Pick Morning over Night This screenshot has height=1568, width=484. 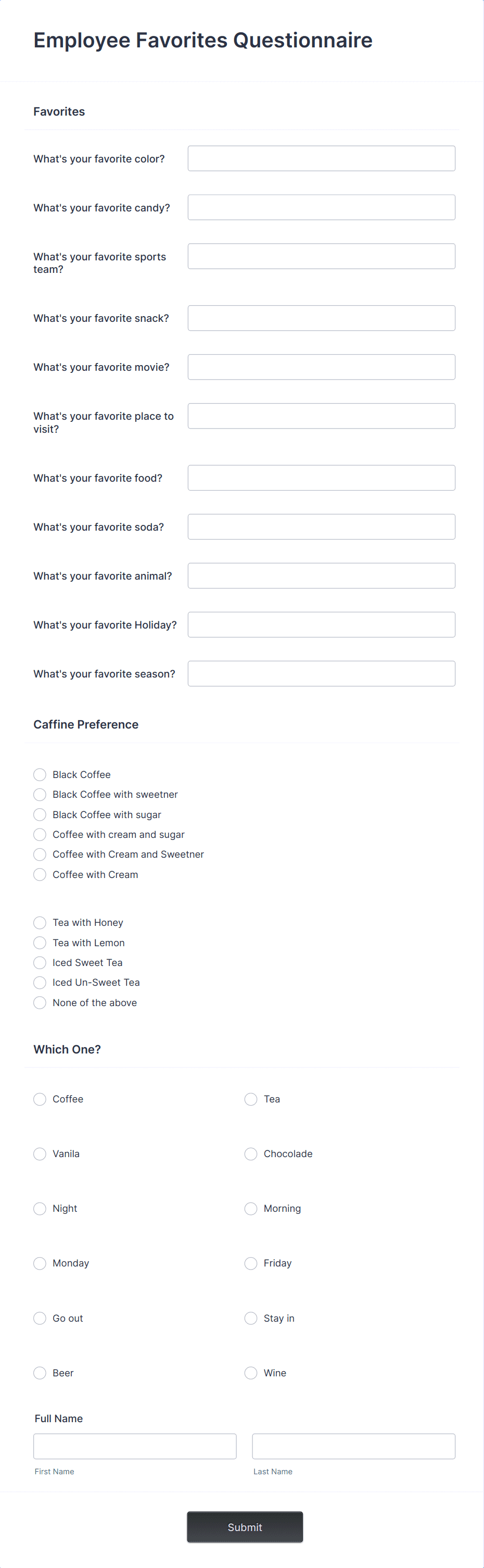click(250, 1208)
